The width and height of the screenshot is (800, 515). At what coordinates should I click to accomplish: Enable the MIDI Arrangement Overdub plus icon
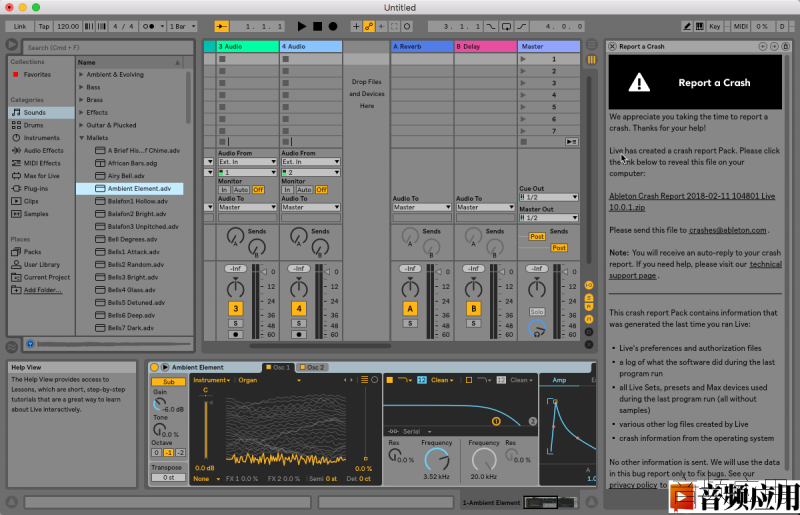click(x=356, y=27)
